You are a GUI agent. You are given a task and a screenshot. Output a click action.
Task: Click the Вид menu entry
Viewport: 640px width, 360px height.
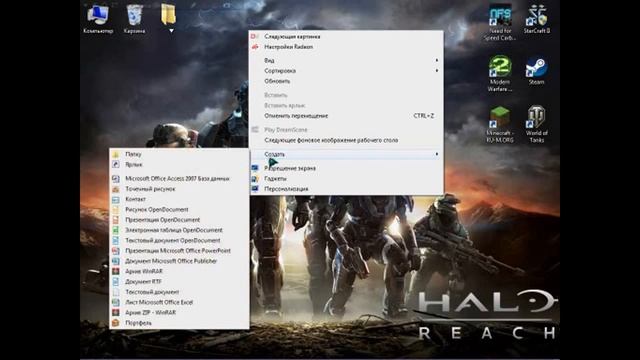(346, 60)
